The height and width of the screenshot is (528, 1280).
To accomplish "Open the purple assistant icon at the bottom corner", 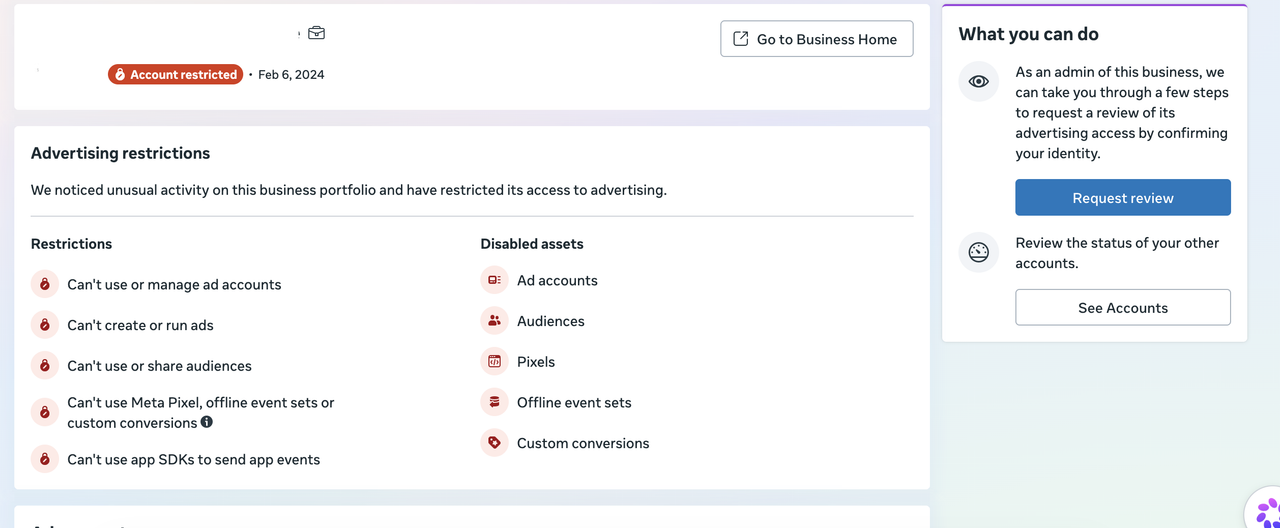I will point(1266,512).
